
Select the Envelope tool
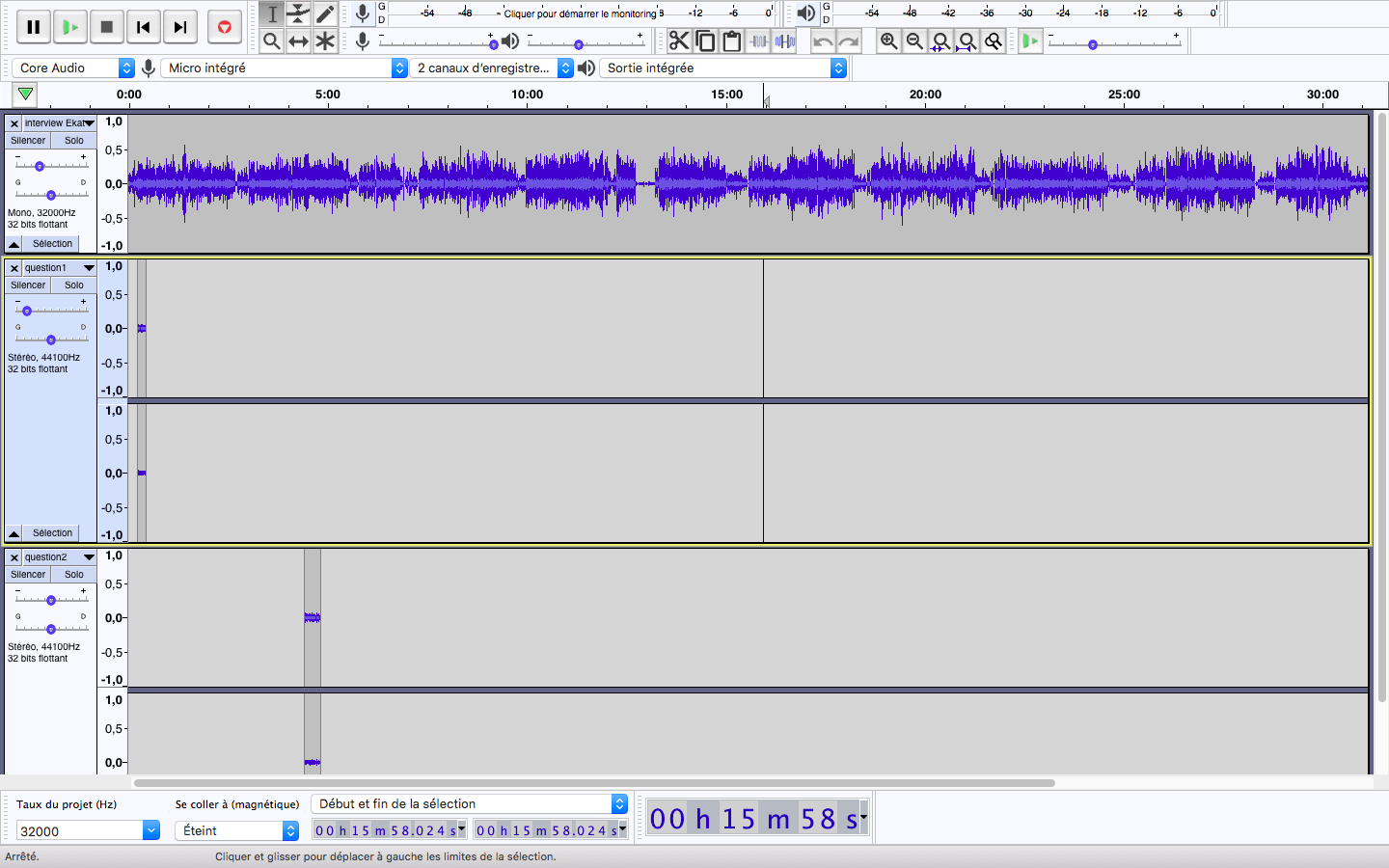298,14
